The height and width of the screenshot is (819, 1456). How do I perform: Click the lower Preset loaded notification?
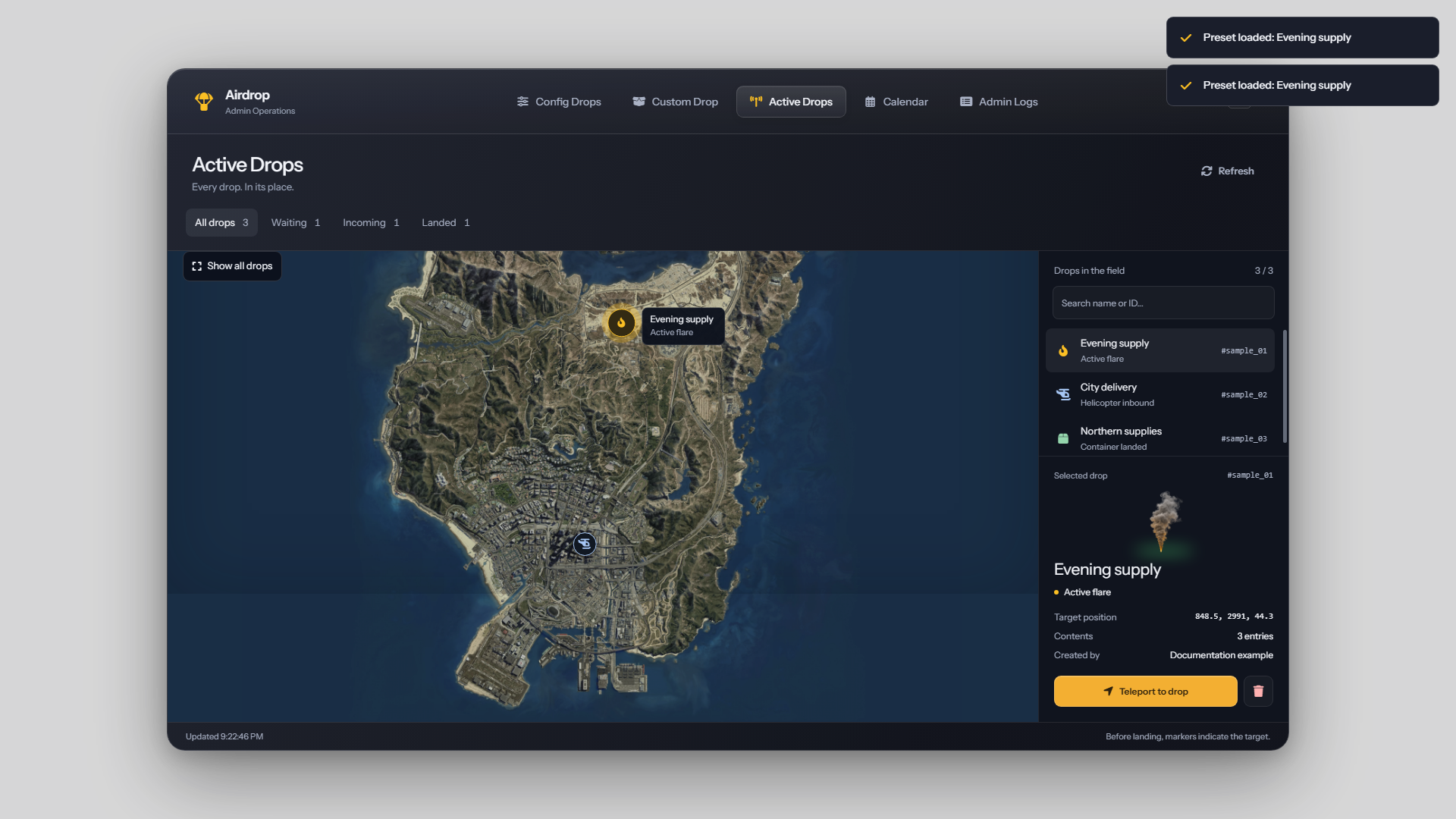coord(1302,85)
